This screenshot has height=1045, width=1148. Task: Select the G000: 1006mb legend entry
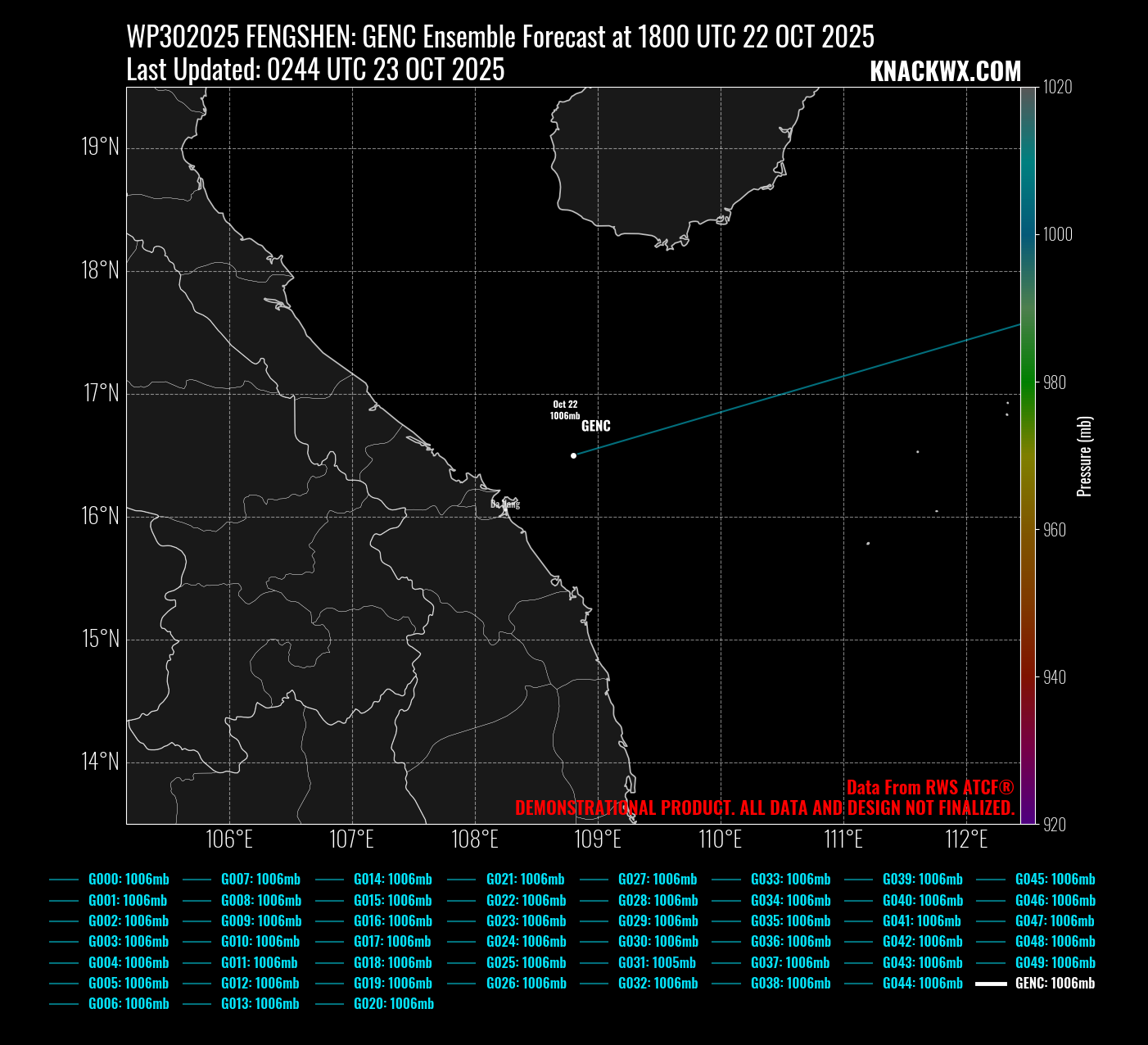tap(129, 880)
